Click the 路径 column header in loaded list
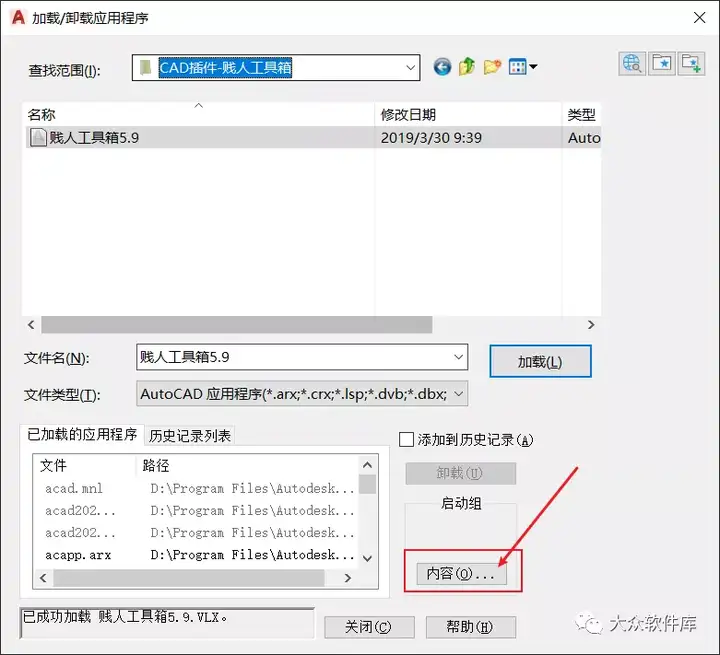This screenshot has width=720, height=655. click(248, 466)
